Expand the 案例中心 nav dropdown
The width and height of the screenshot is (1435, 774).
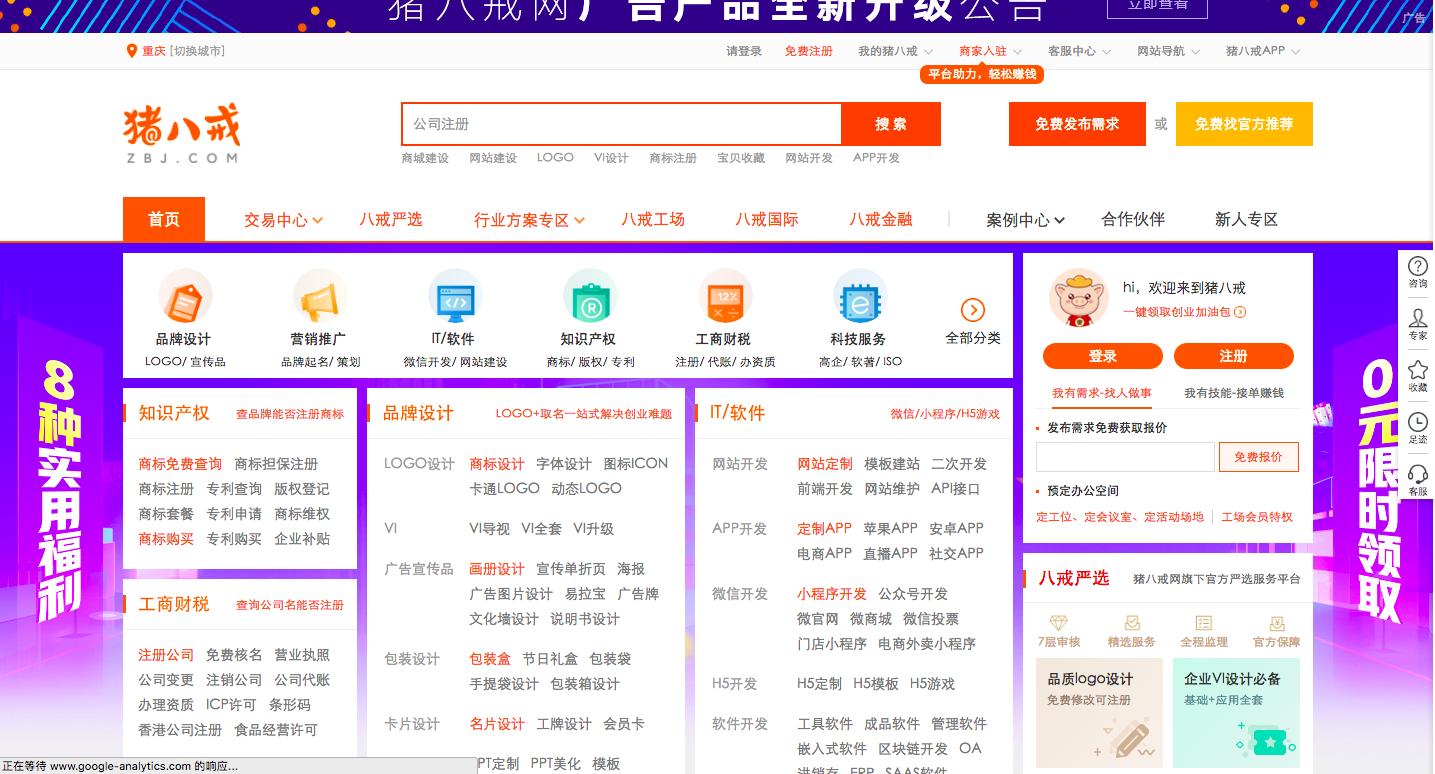point(1025,220)
